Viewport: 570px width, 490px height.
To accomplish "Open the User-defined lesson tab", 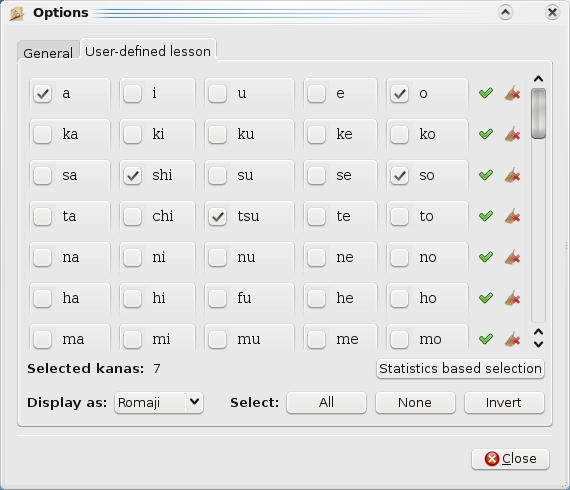I will tap(148, 51).
